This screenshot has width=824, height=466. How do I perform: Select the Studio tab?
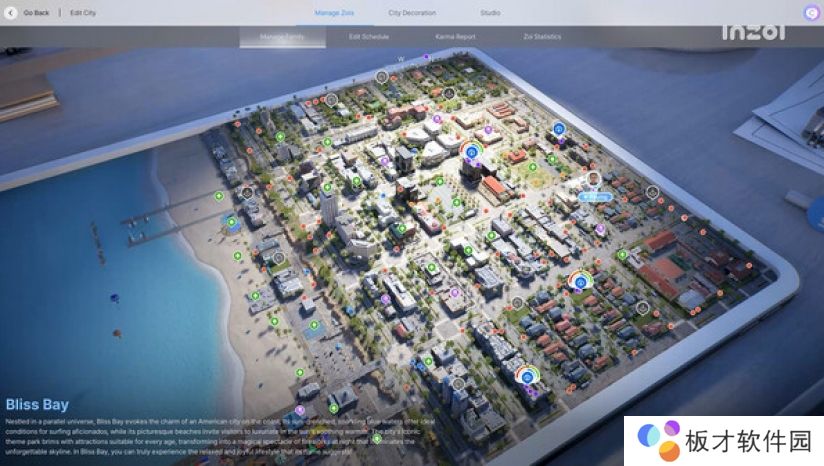(490, 13)
